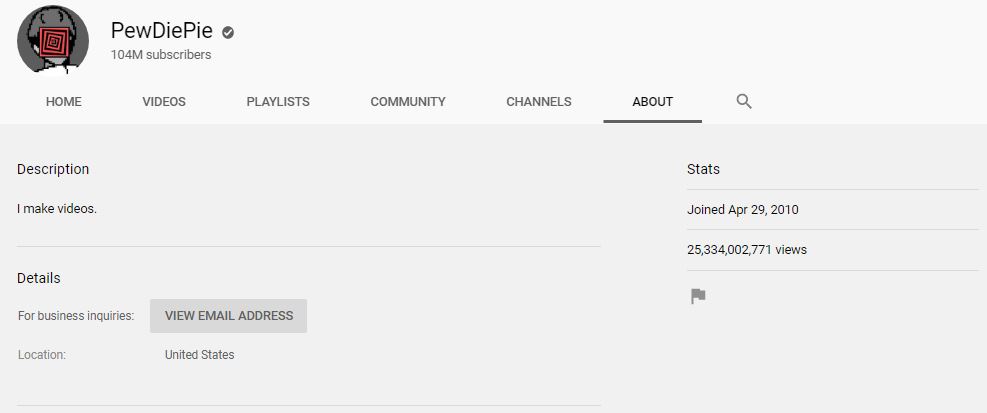Click the 'United States' location value
Screen dimensions: 987x413
[x=200, y=355]
